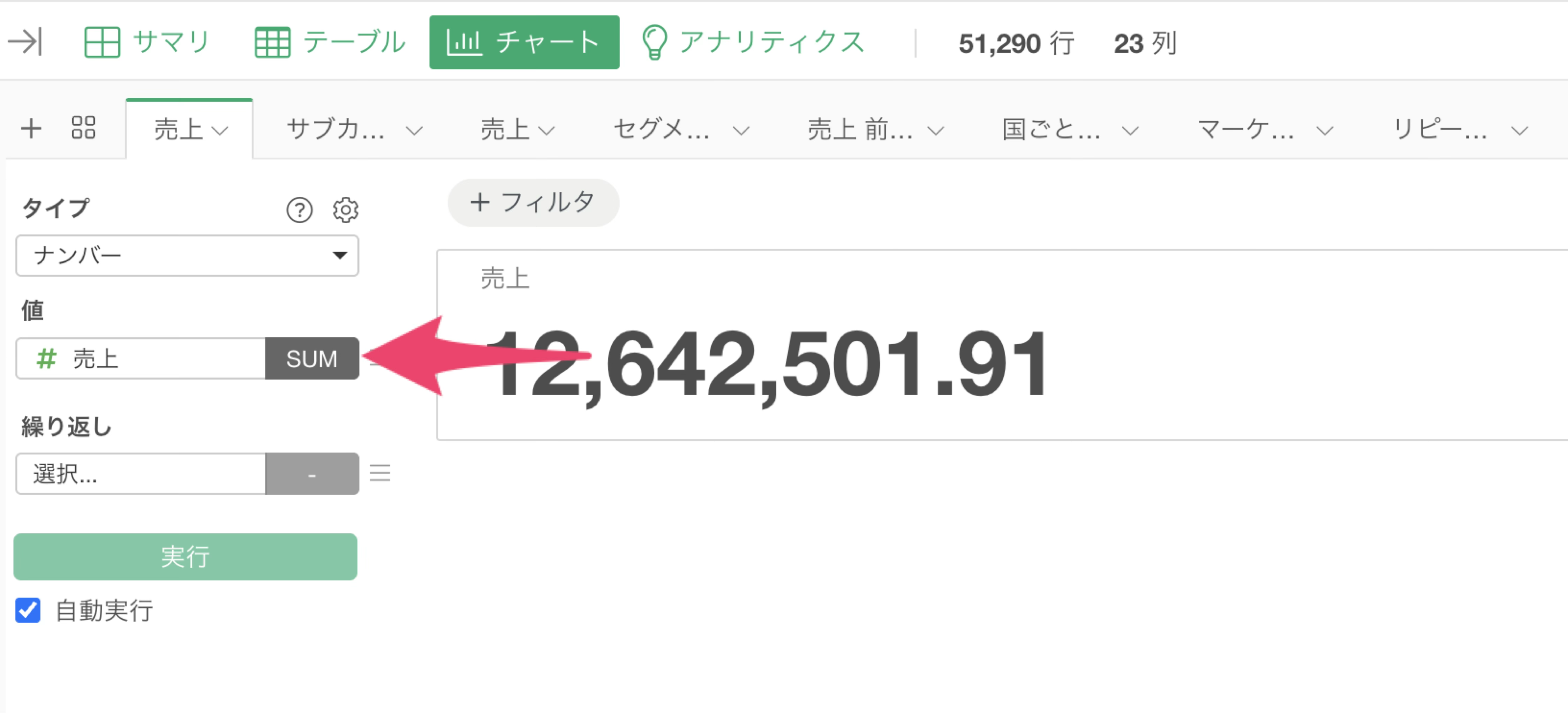This screenshot has height=713, width=1568.
Task: Click the 実行 run button
Action: point(185,556)
